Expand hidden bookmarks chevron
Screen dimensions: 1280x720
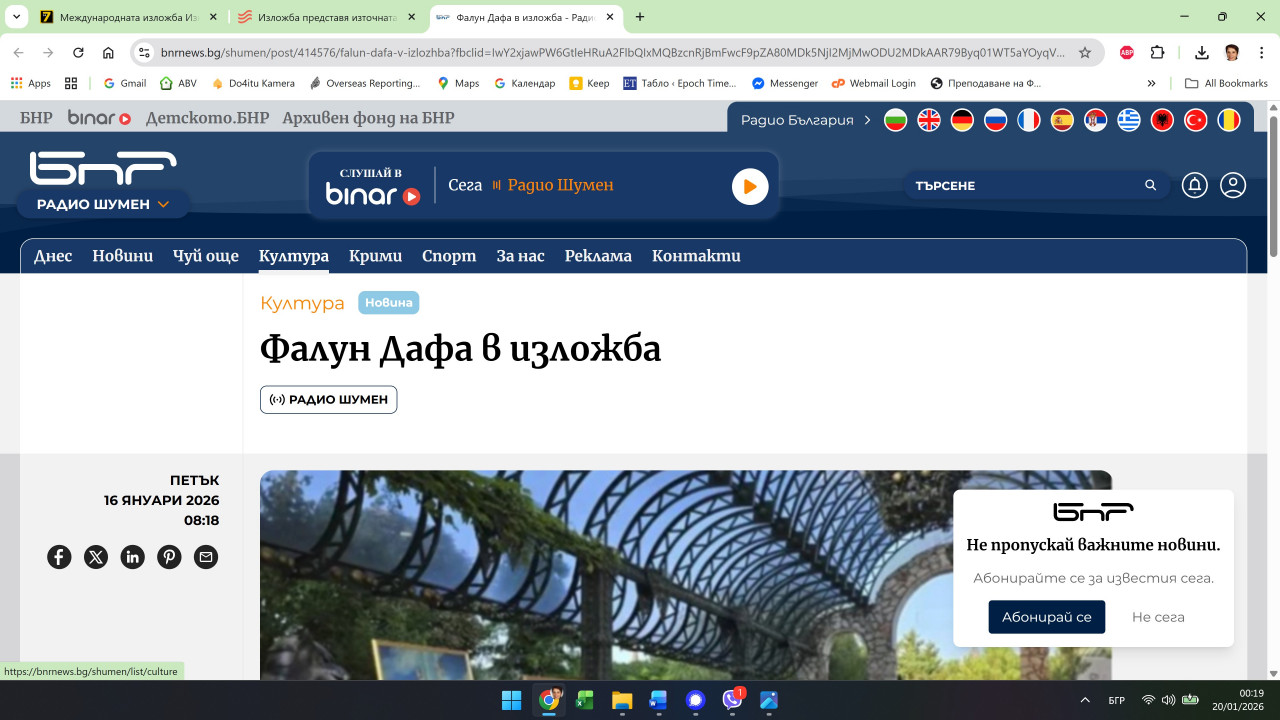[x=1151, y=83]
